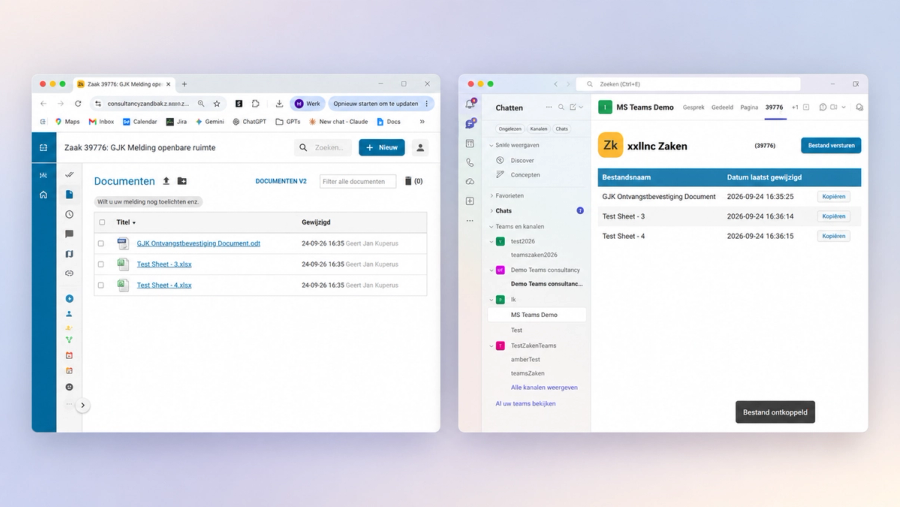Copy the GJK Ontvangstbevestiging Document row
Image resolution: width=900 pixels, height=507 pixels.
[833, 196]
